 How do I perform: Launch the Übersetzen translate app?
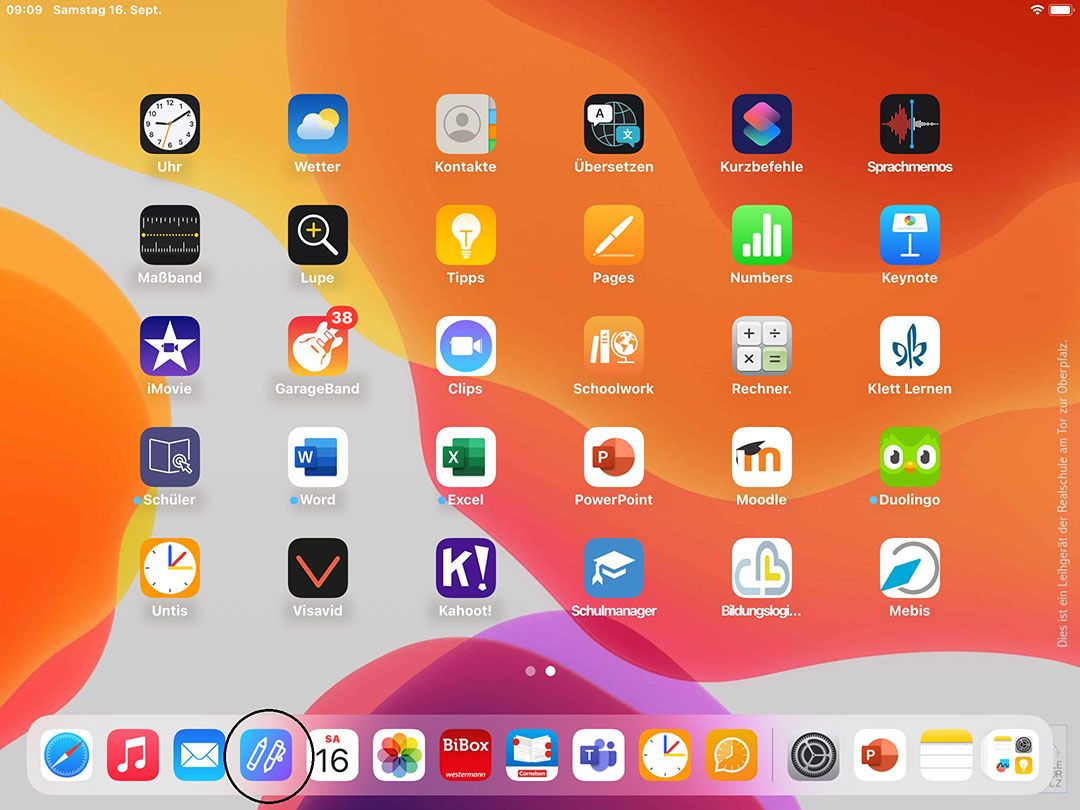(x=614, y=124)
